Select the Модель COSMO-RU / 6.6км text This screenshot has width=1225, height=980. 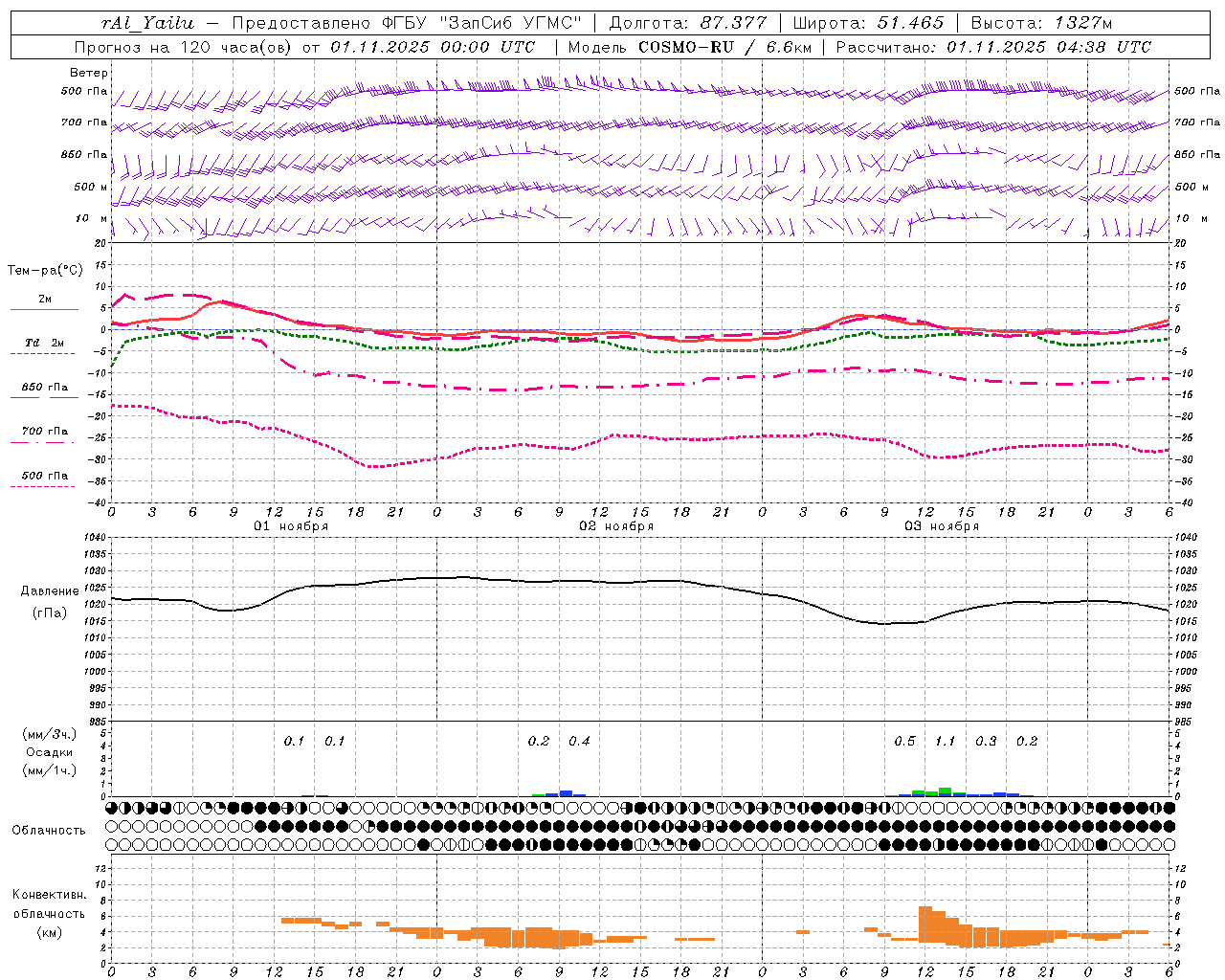[689, 47]
